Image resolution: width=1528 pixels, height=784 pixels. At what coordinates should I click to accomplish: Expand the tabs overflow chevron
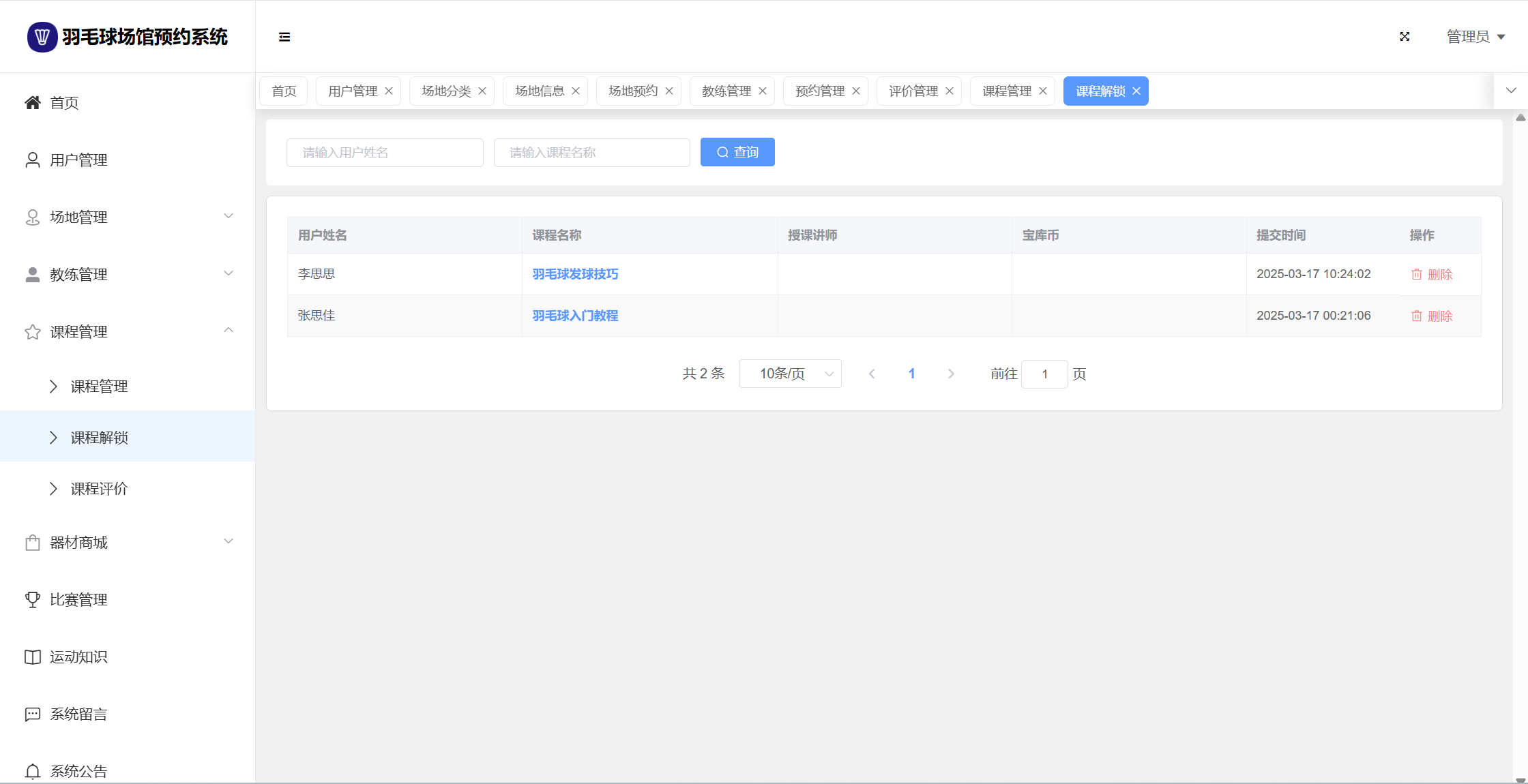click(1511, 91)
